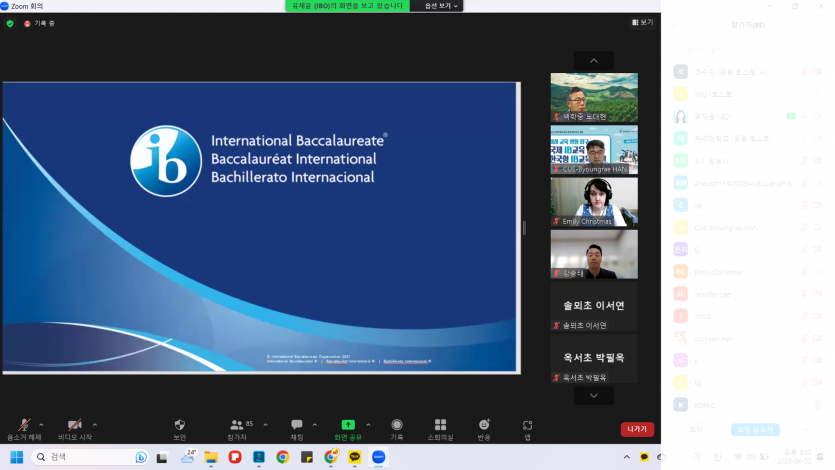Click the taskbar 검색 search box
835x470 pixels.
click(89, 457)
